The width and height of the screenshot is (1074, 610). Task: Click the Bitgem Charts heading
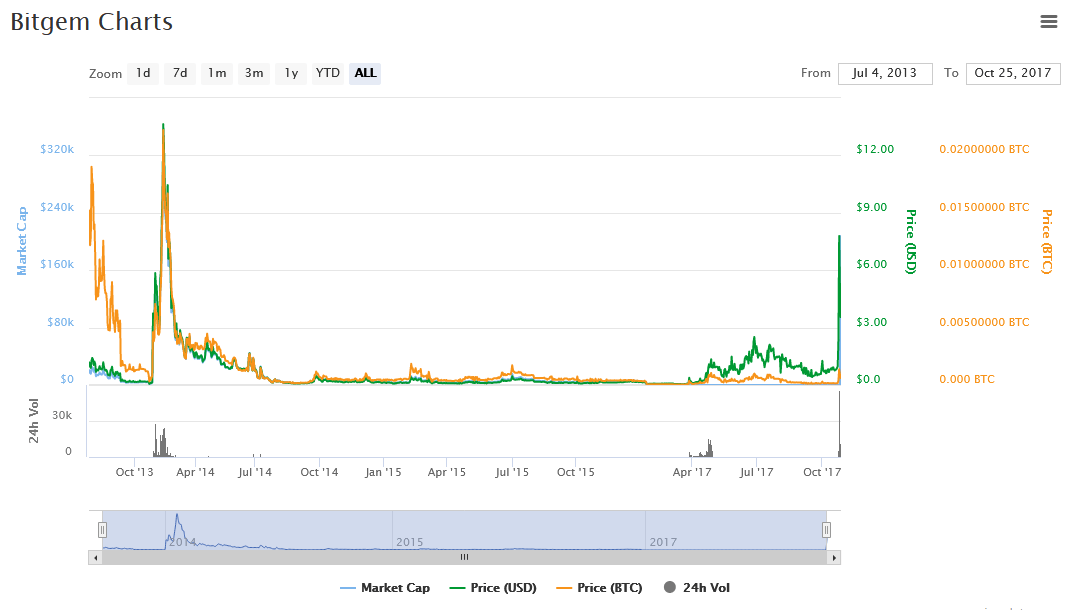pos(92,22)
